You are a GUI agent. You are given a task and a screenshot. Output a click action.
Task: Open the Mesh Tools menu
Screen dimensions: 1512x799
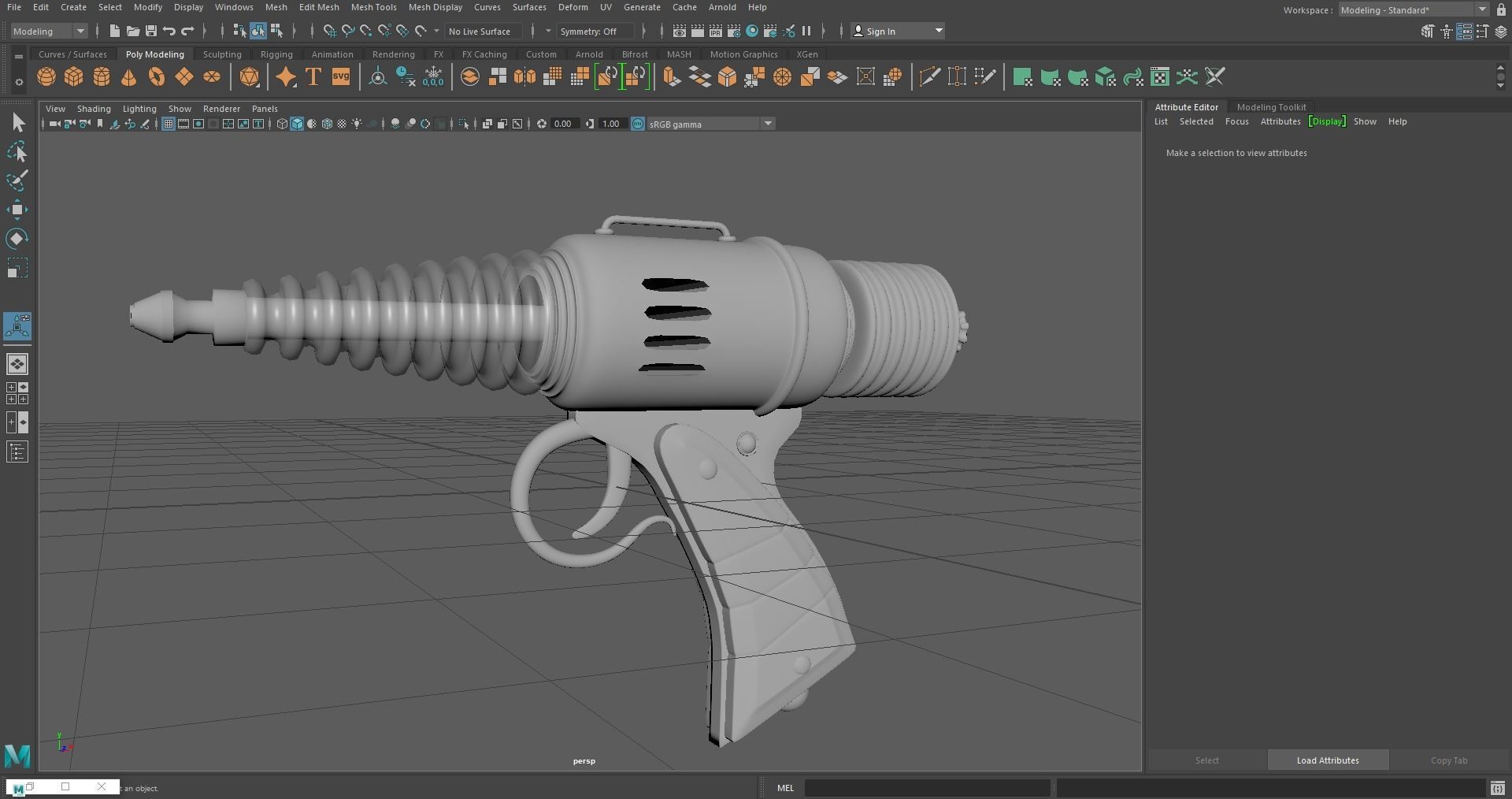(373, 7)
